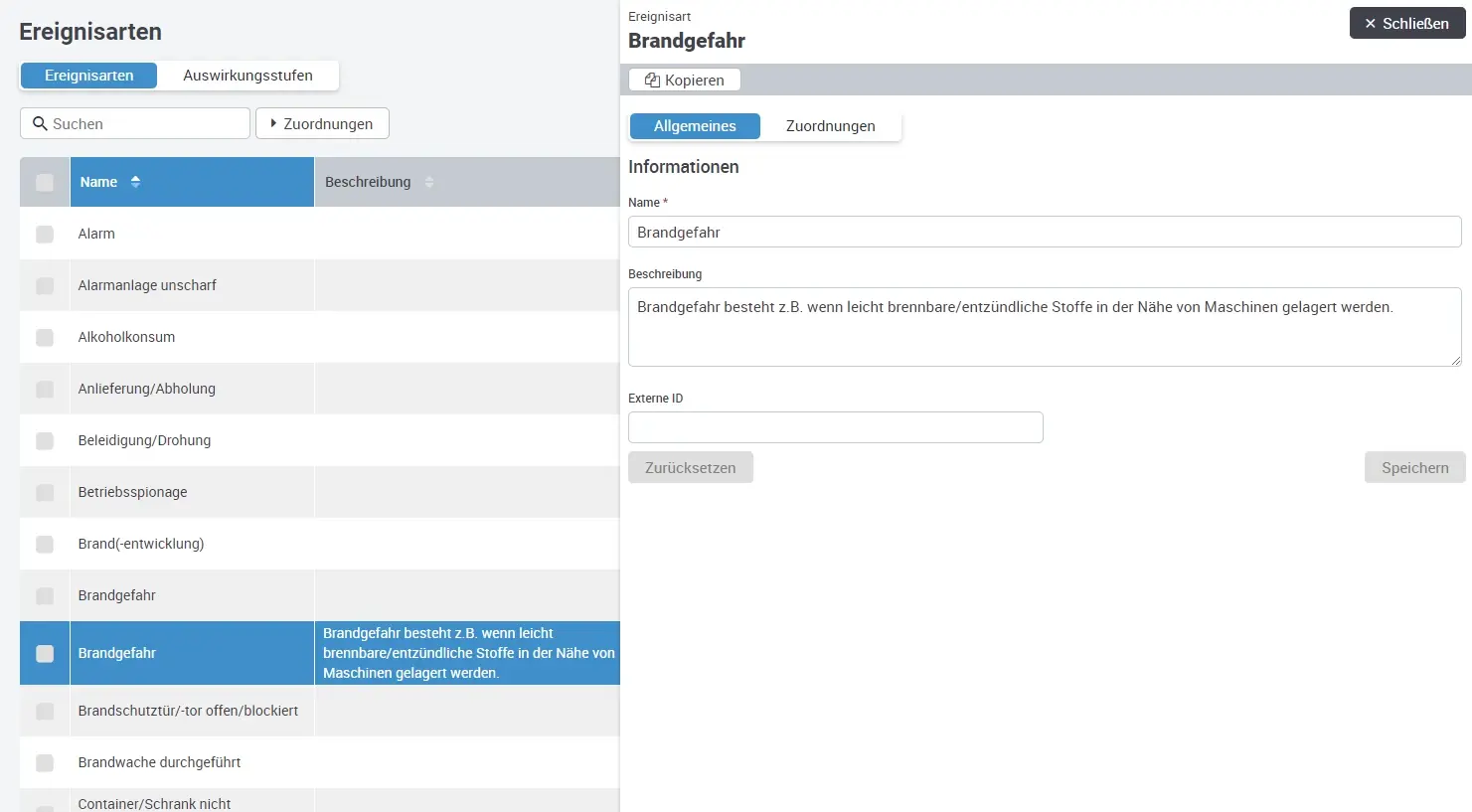
Task: Check the box for Alarm row
Action: point(45,234)
